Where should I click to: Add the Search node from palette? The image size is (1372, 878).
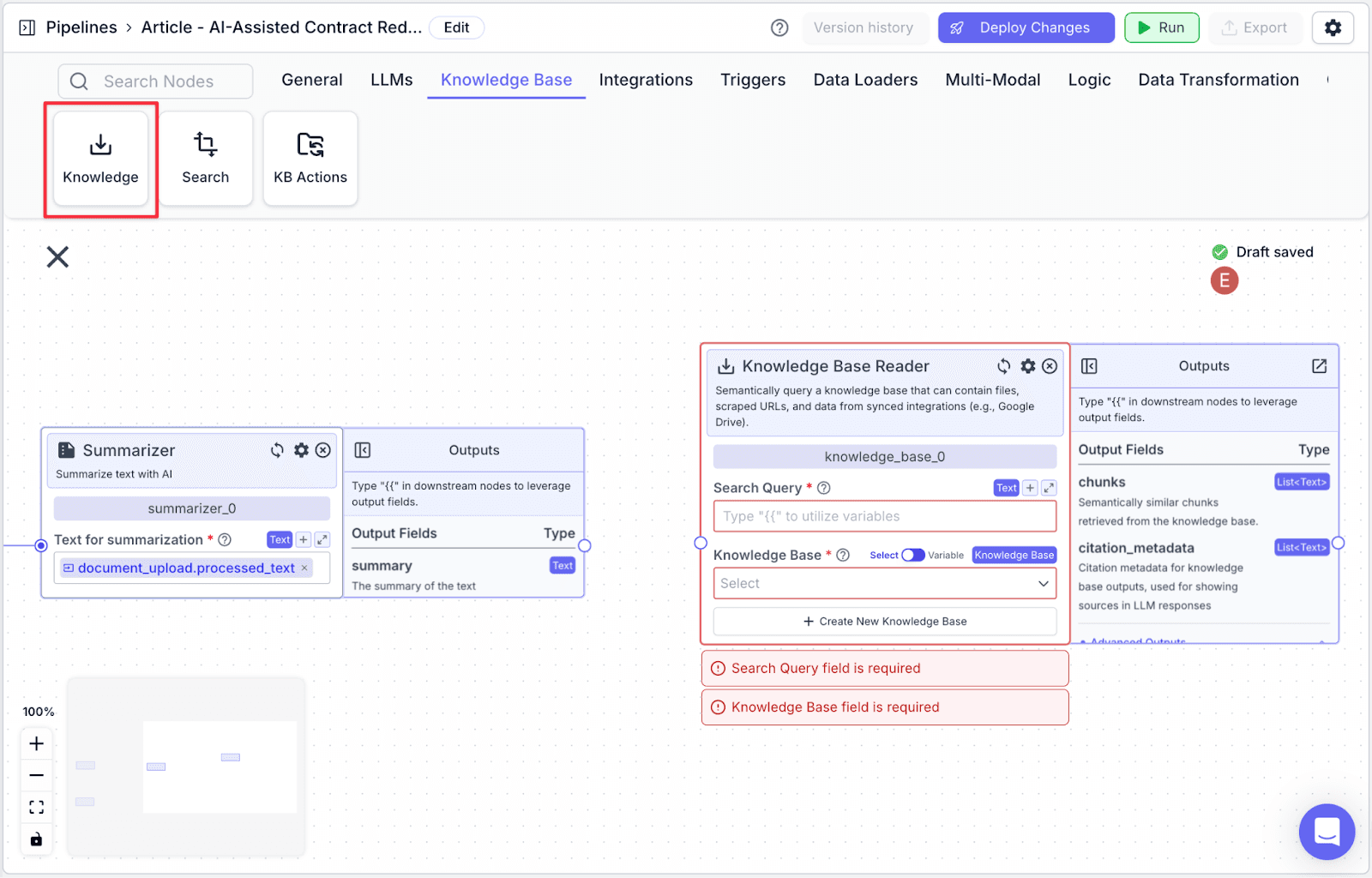(205, 159)
